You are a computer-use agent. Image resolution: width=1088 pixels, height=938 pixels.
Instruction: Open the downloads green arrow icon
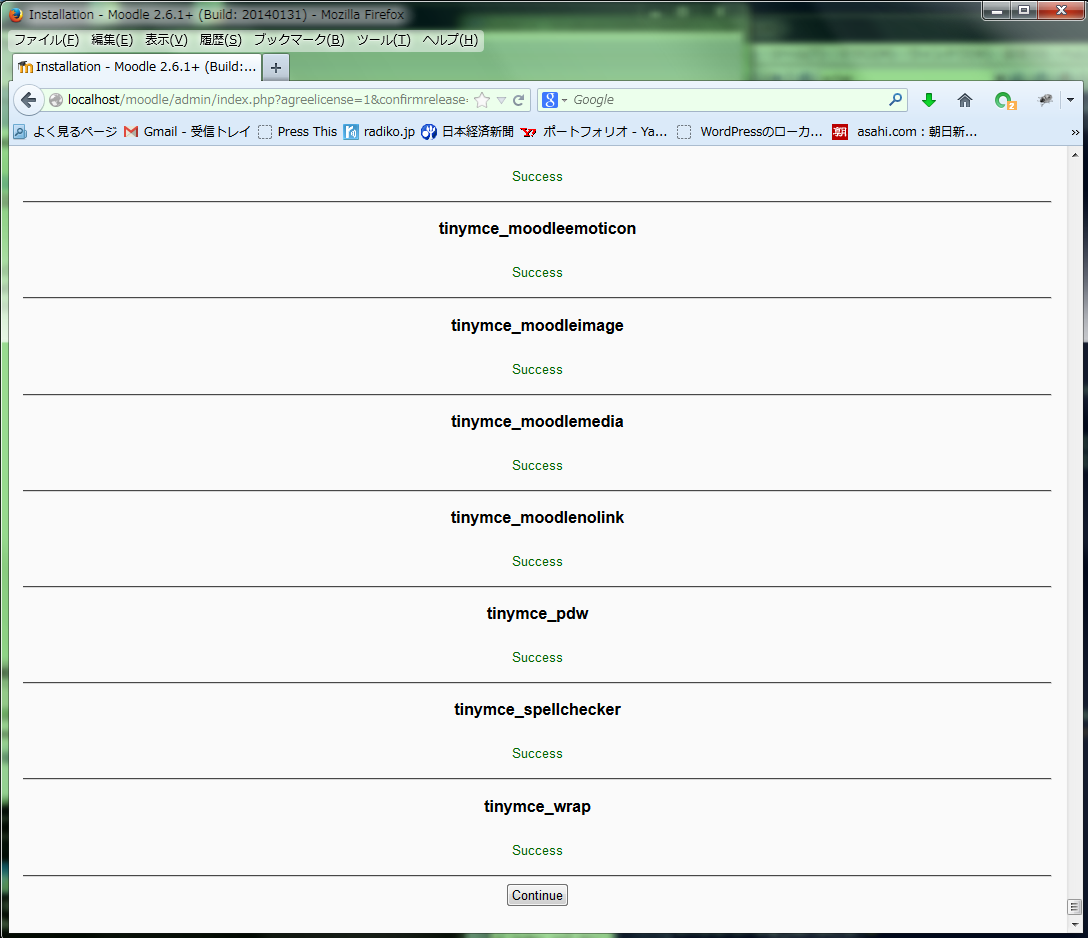click(x=928, y=100)
